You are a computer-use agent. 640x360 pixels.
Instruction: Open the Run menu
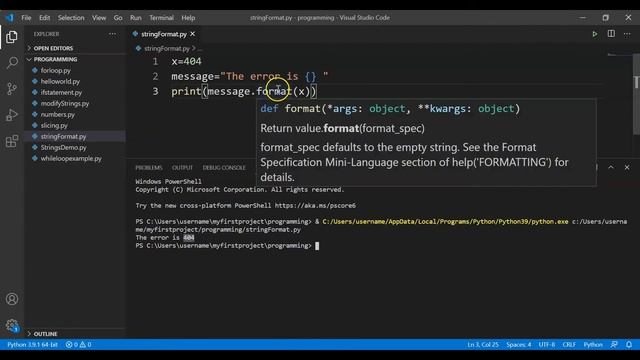[x=136, y=18]
